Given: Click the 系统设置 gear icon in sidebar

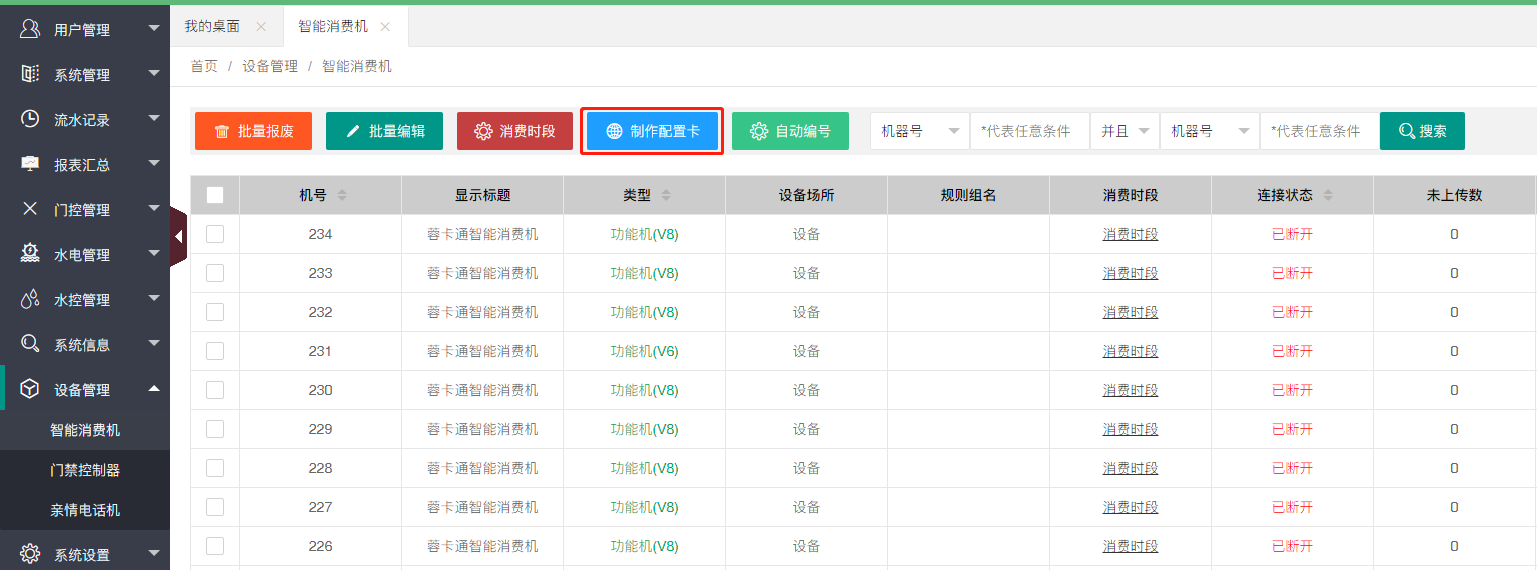Looking at the screenshot, I should click(x=30, y=554).
